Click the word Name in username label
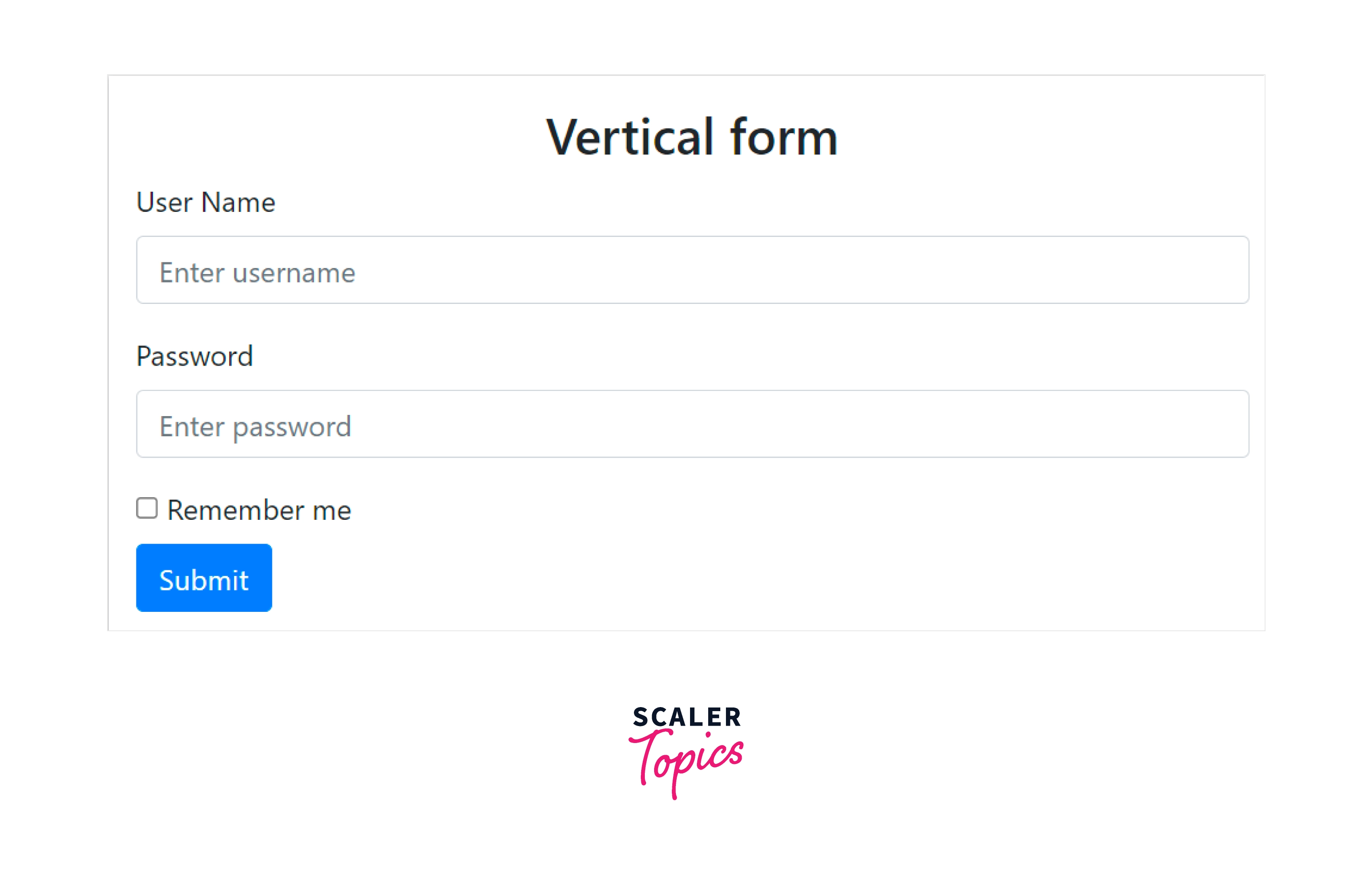The image size is (1372, 877). click(238, 202)
